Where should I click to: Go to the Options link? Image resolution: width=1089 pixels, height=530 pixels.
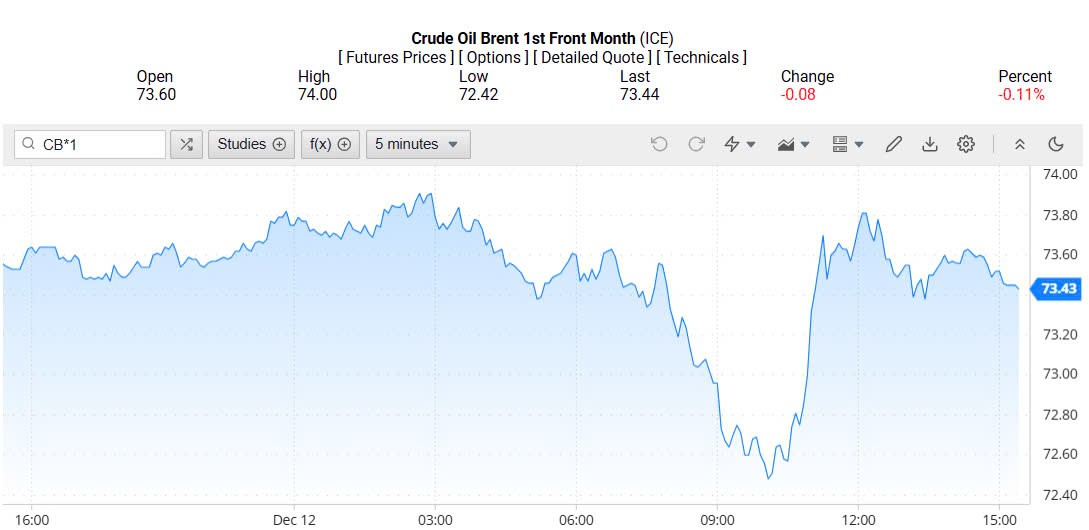(x=494, y=57)
